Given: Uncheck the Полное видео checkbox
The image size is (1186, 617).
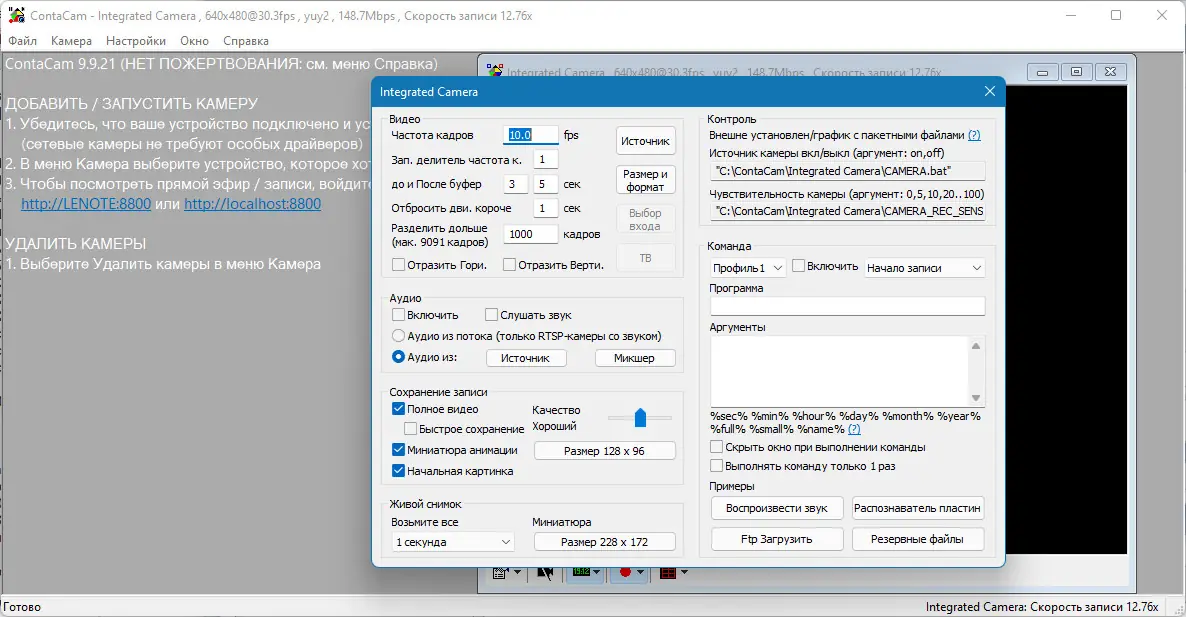Looking at the screenshot, I should (398, 409).
